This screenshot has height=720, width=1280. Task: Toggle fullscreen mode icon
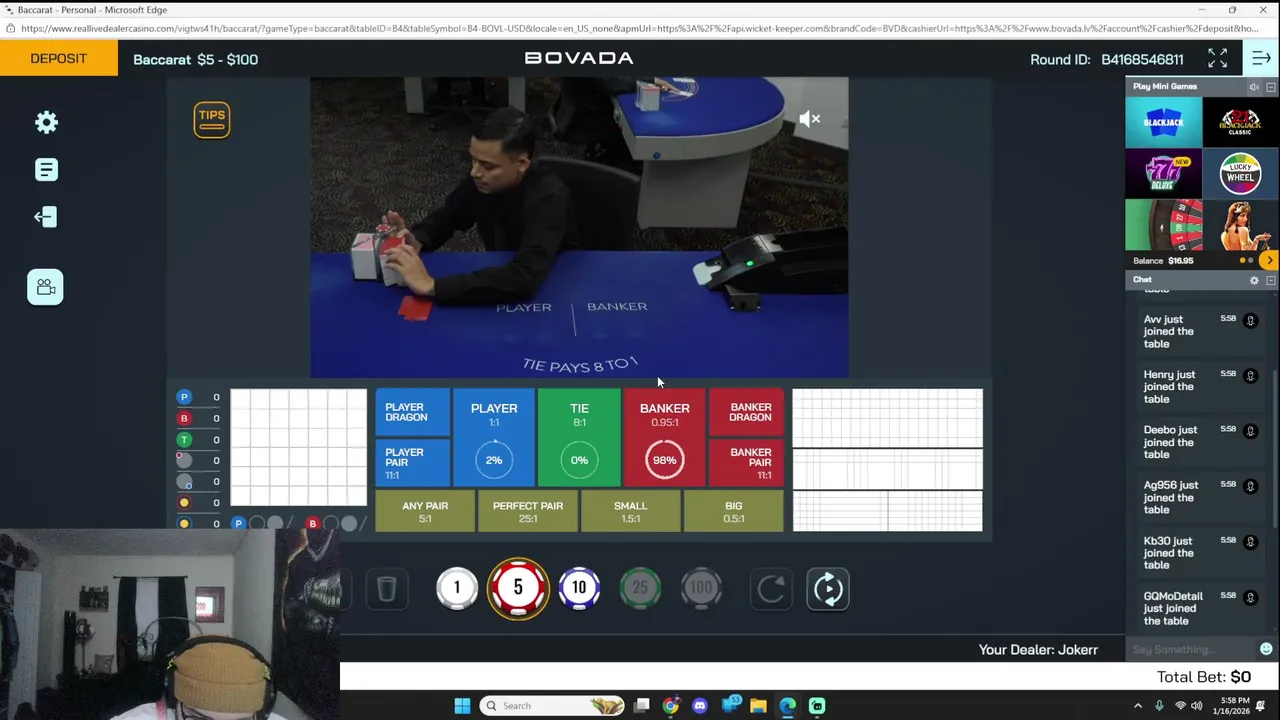pos(1217,59)
